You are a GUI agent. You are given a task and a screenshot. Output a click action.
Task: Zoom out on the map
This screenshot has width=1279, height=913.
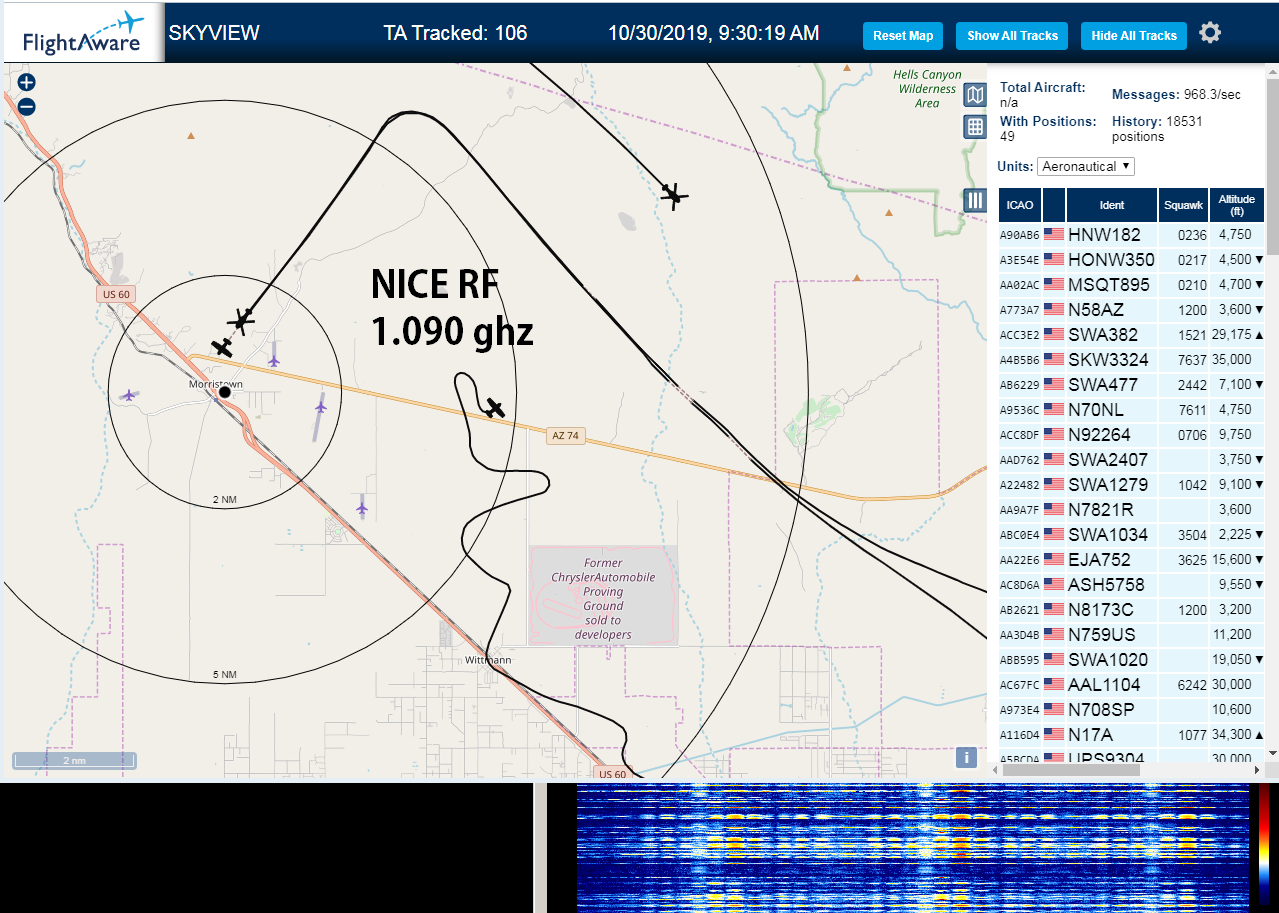[27, 107]
